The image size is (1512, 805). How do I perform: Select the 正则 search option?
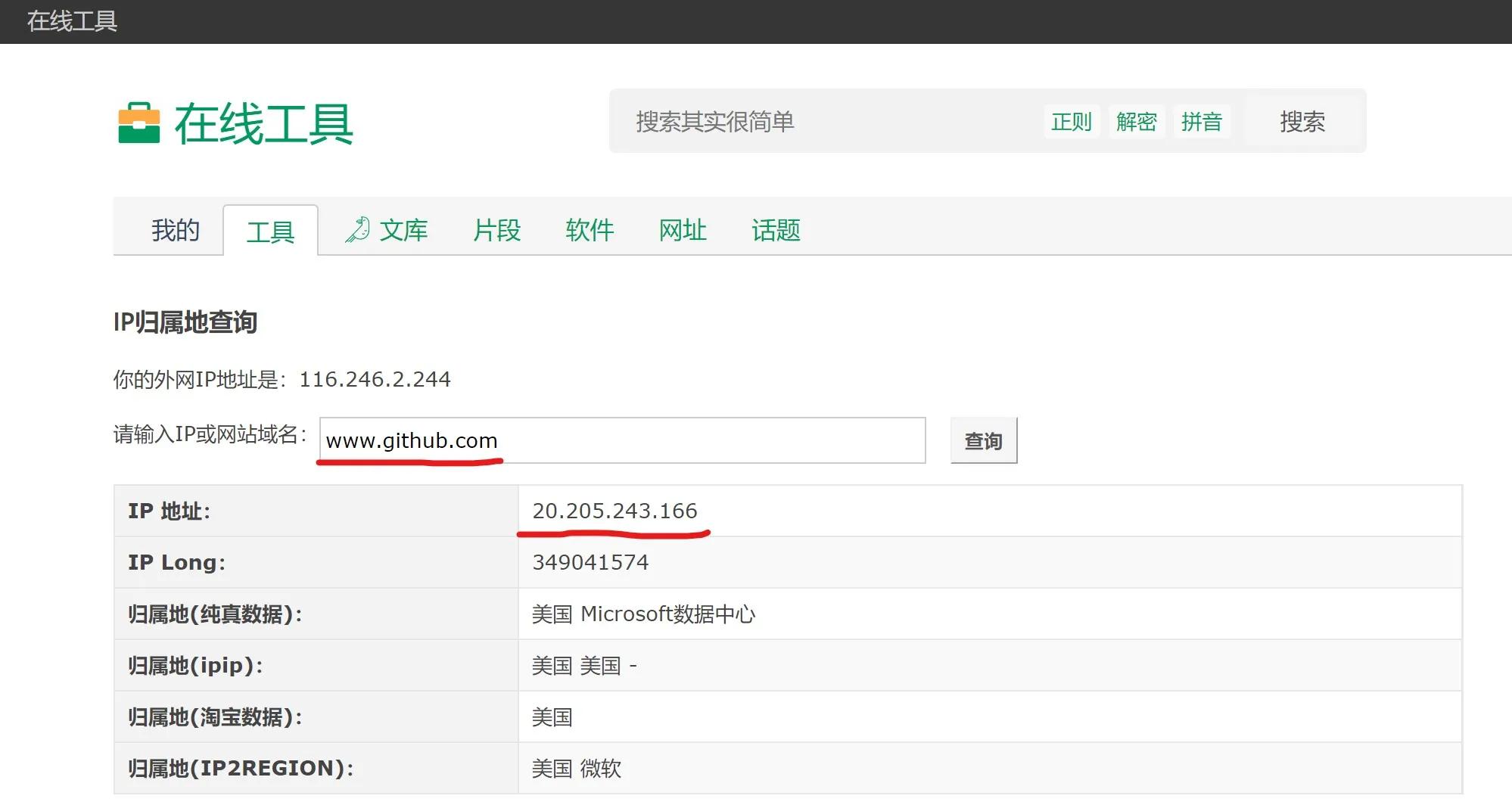[x=1072, y=121]
